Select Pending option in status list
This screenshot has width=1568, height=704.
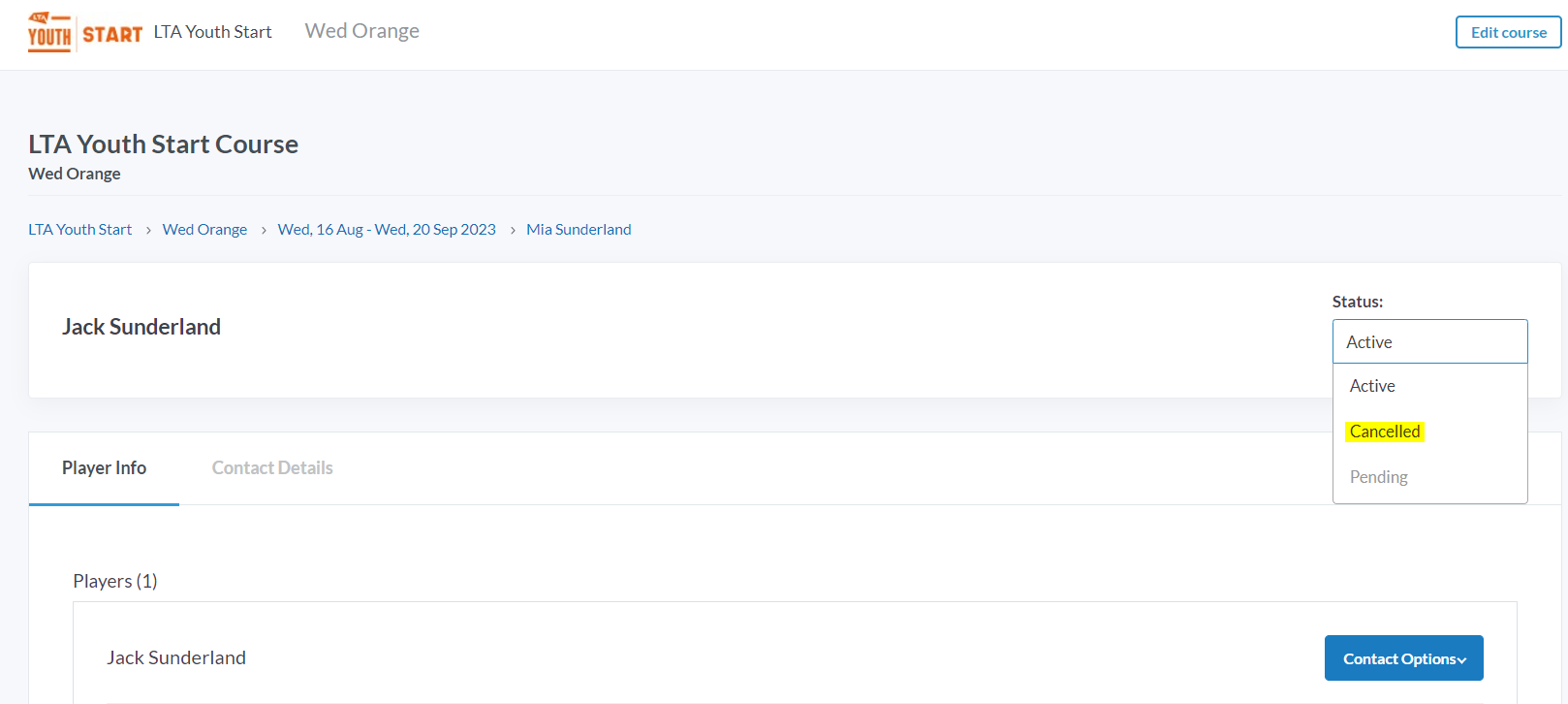(x=1429, y=477)
